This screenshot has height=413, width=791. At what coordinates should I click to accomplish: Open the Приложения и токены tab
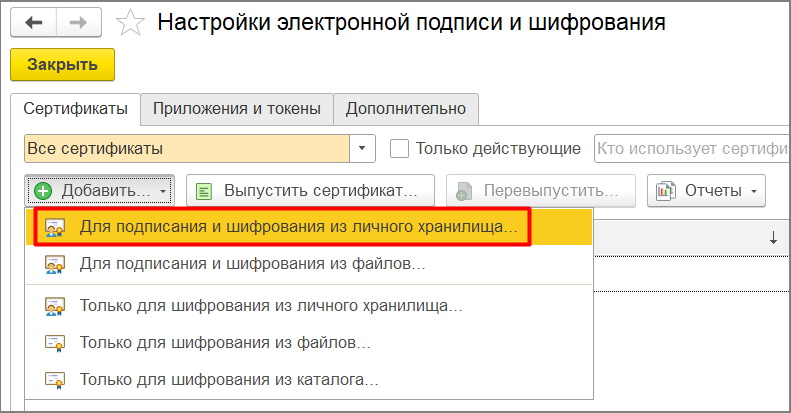[237, 109]
